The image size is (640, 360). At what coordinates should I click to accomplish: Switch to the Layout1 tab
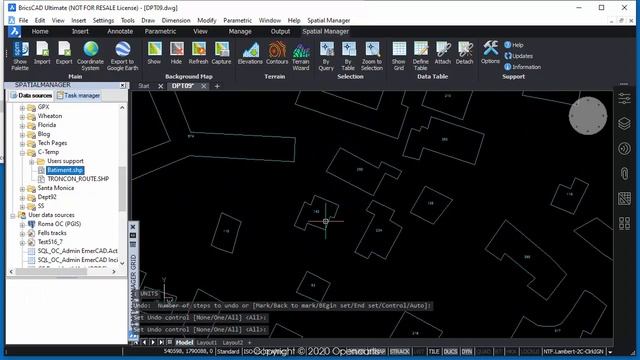tap(207, 342)
